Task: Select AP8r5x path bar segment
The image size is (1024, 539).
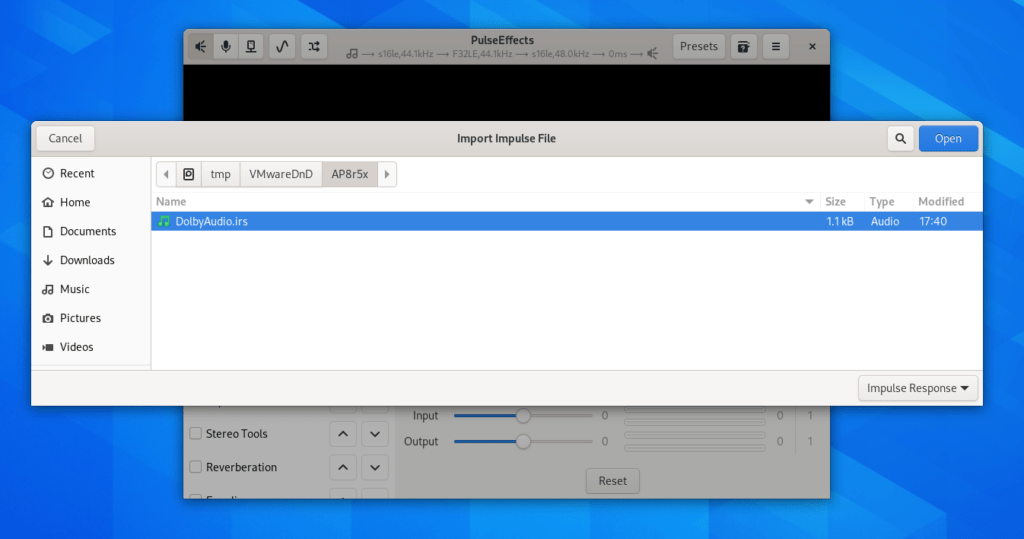Action: [349, 174]
